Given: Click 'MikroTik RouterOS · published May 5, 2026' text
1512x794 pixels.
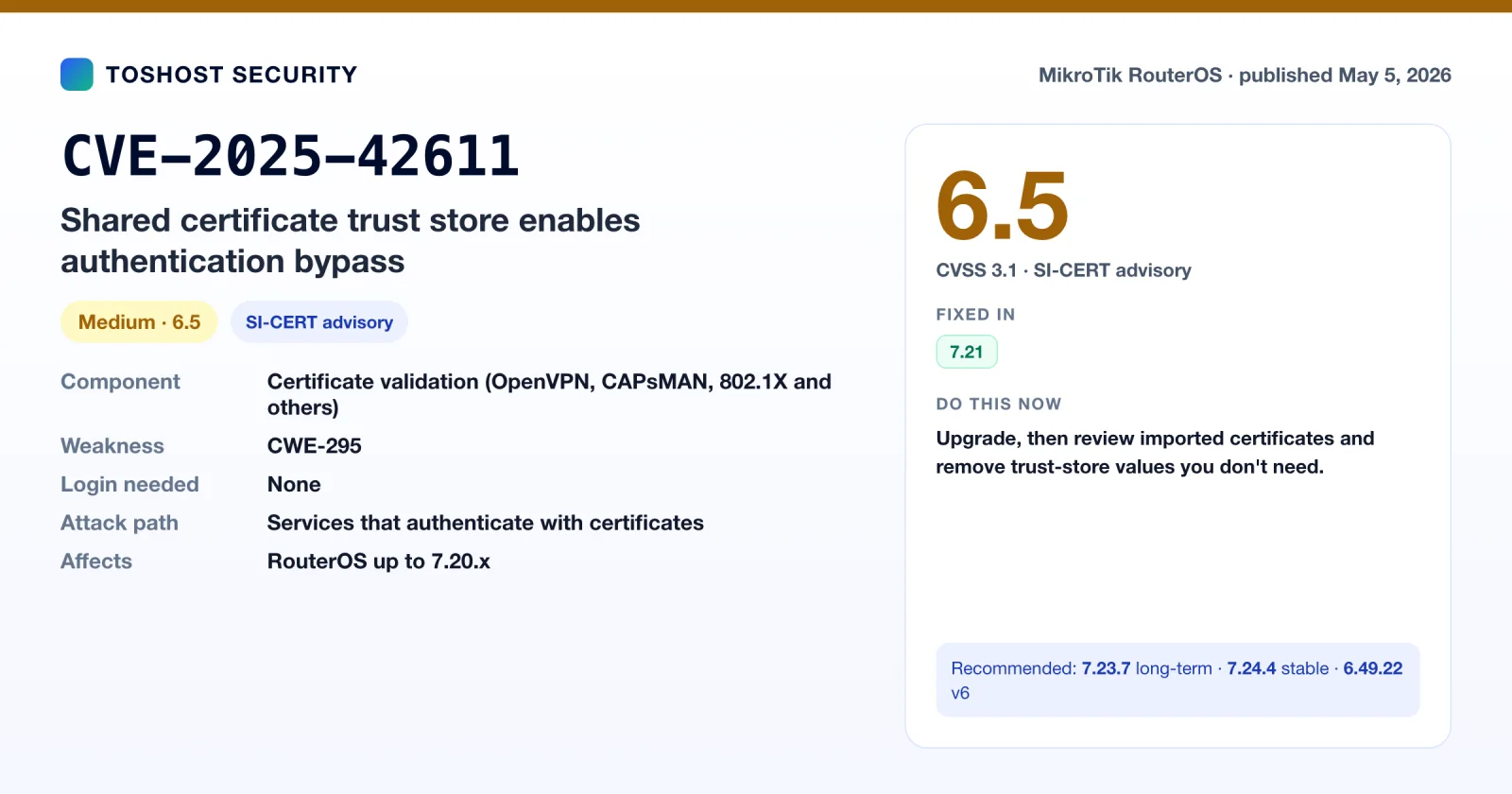Looking at the screenshot, I should click(1245, 76).
